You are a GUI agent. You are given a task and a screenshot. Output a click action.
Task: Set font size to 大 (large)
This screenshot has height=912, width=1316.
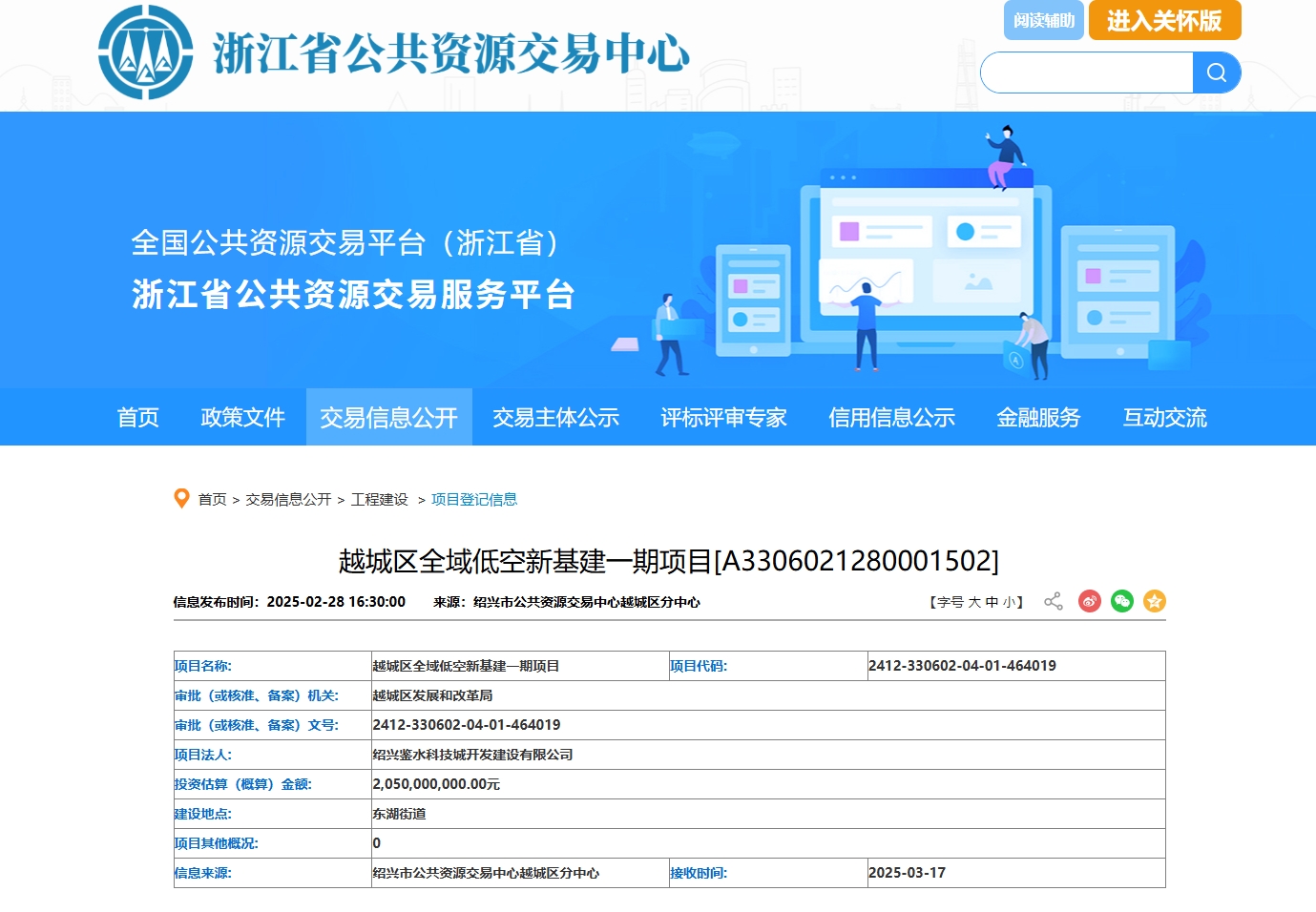(x=974, y=602)
